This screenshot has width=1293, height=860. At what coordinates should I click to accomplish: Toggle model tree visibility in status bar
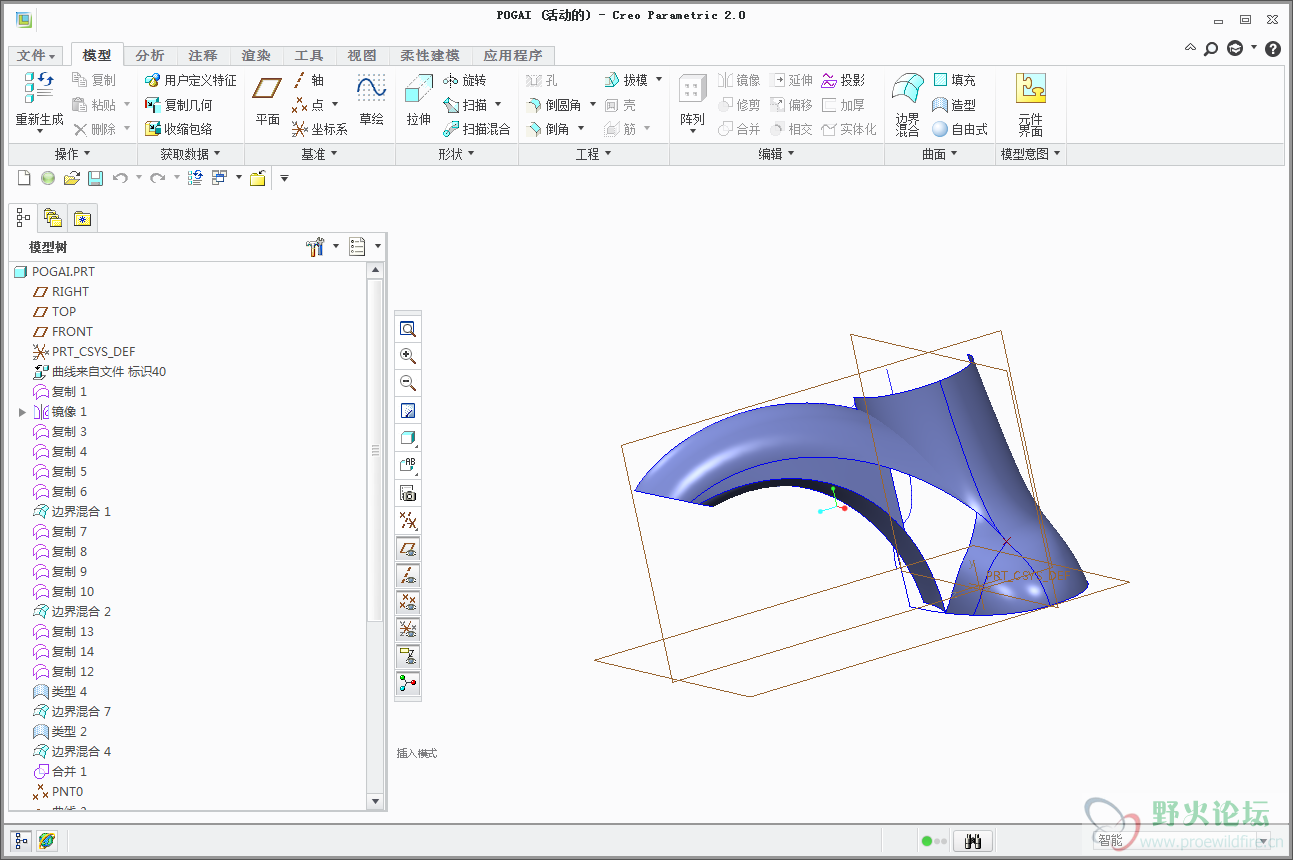coord(22,841)
